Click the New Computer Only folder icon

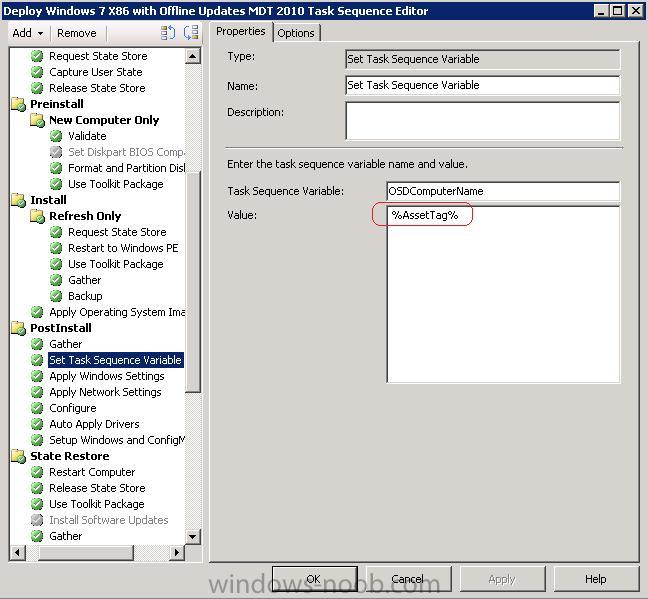38,120
